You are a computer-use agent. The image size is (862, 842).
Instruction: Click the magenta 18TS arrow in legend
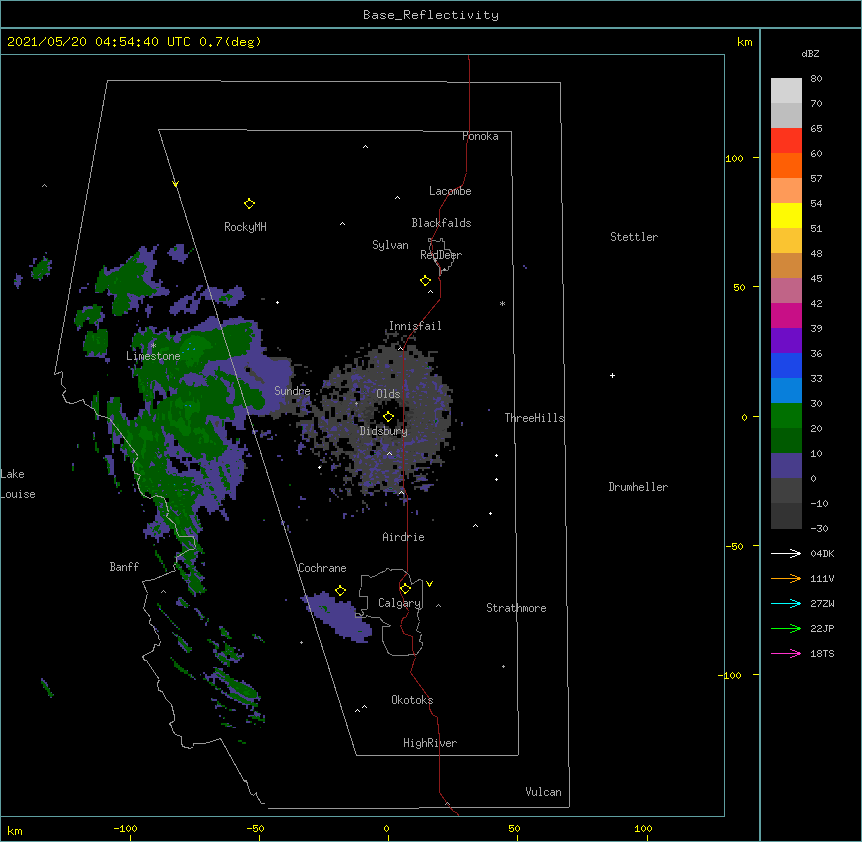786,653
